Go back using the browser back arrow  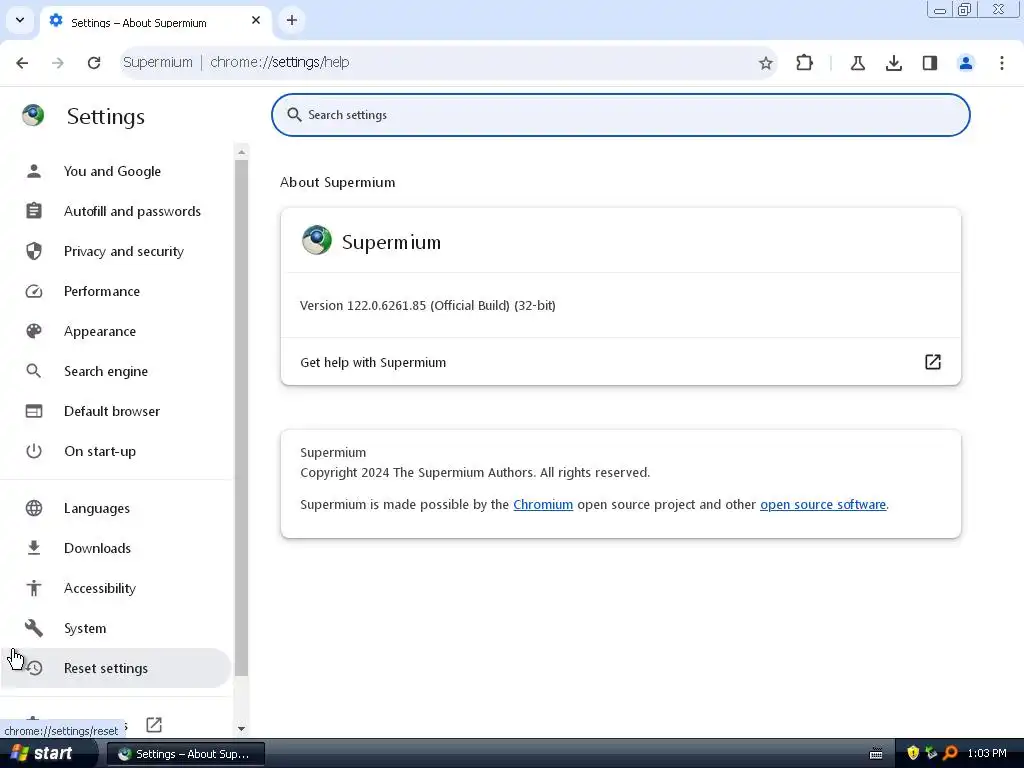tap(22, 63)
